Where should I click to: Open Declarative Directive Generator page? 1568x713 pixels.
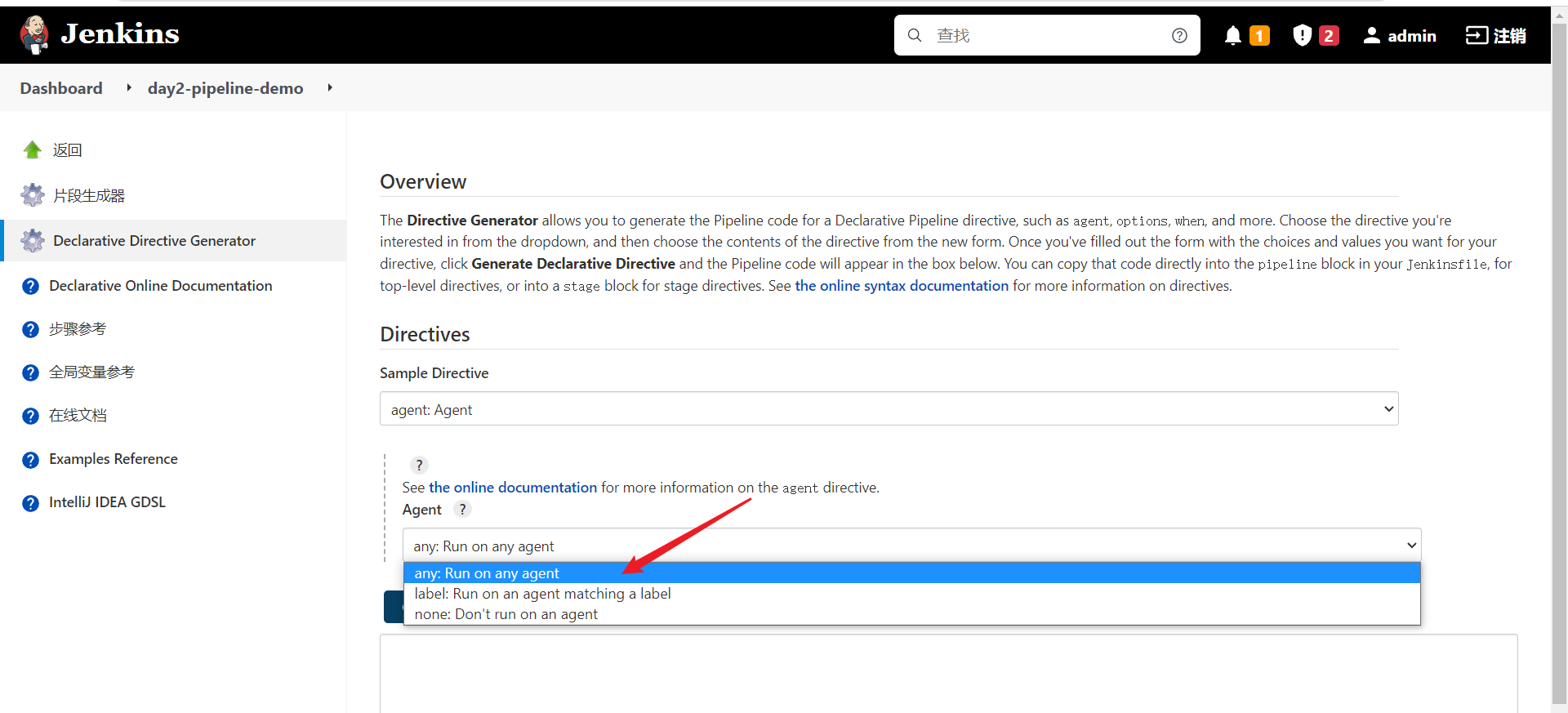click(x=154, y=241)
